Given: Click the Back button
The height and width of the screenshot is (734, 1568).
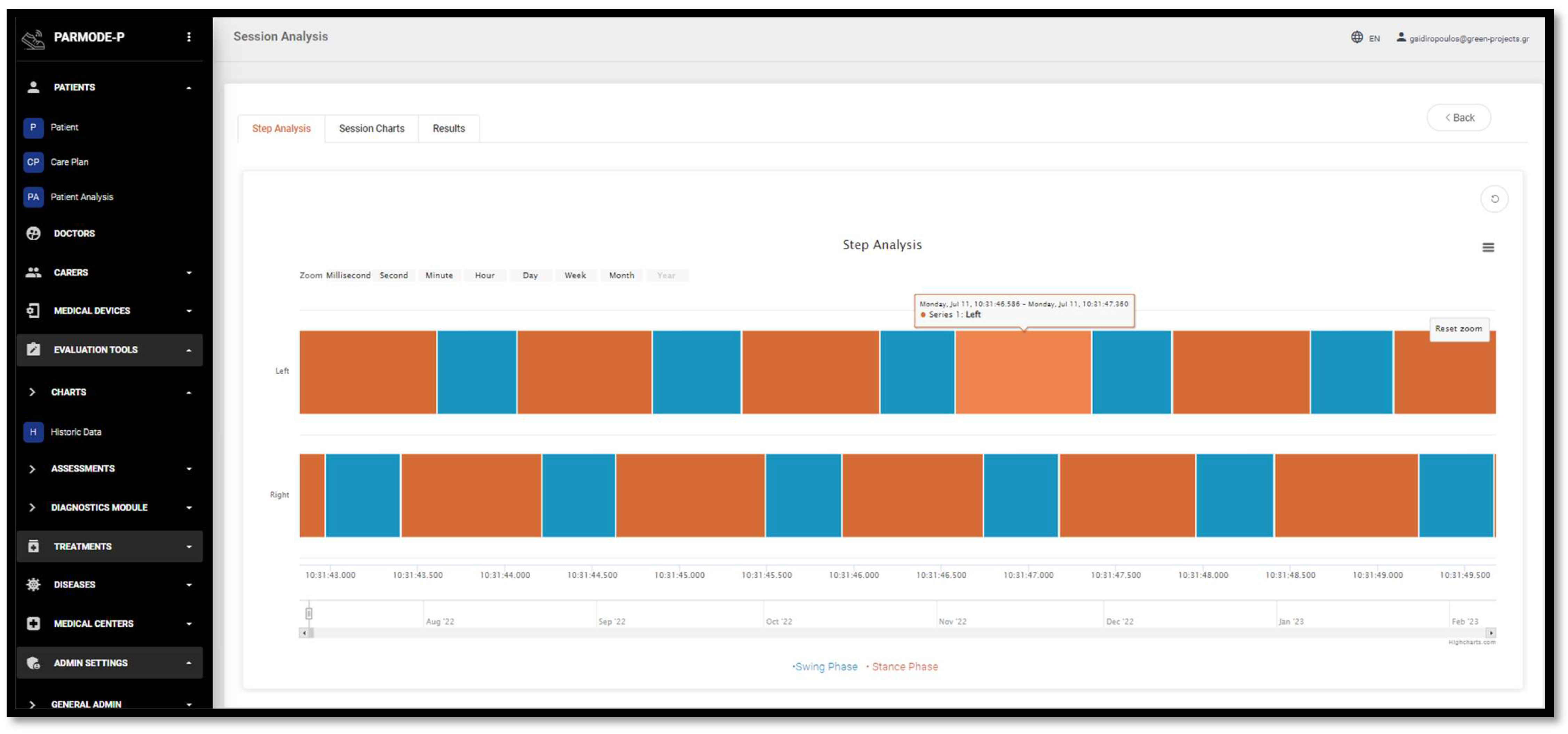Looking at the screenshot, I should coord(1459,118).
